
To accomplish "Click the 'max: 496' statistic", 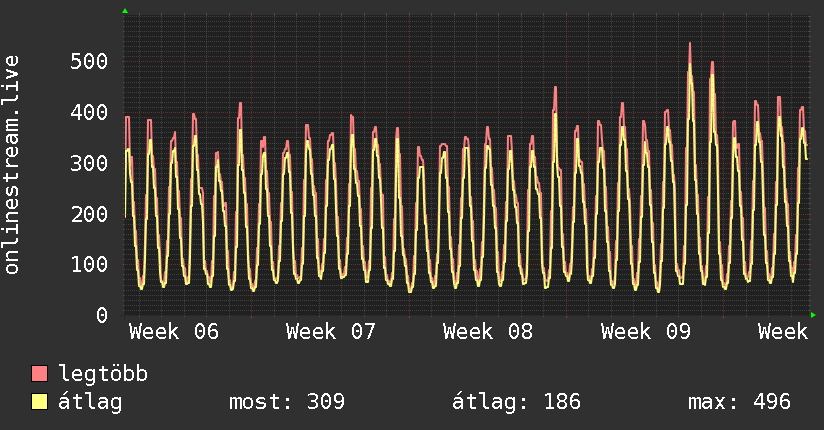I will (x=739, y=402).
